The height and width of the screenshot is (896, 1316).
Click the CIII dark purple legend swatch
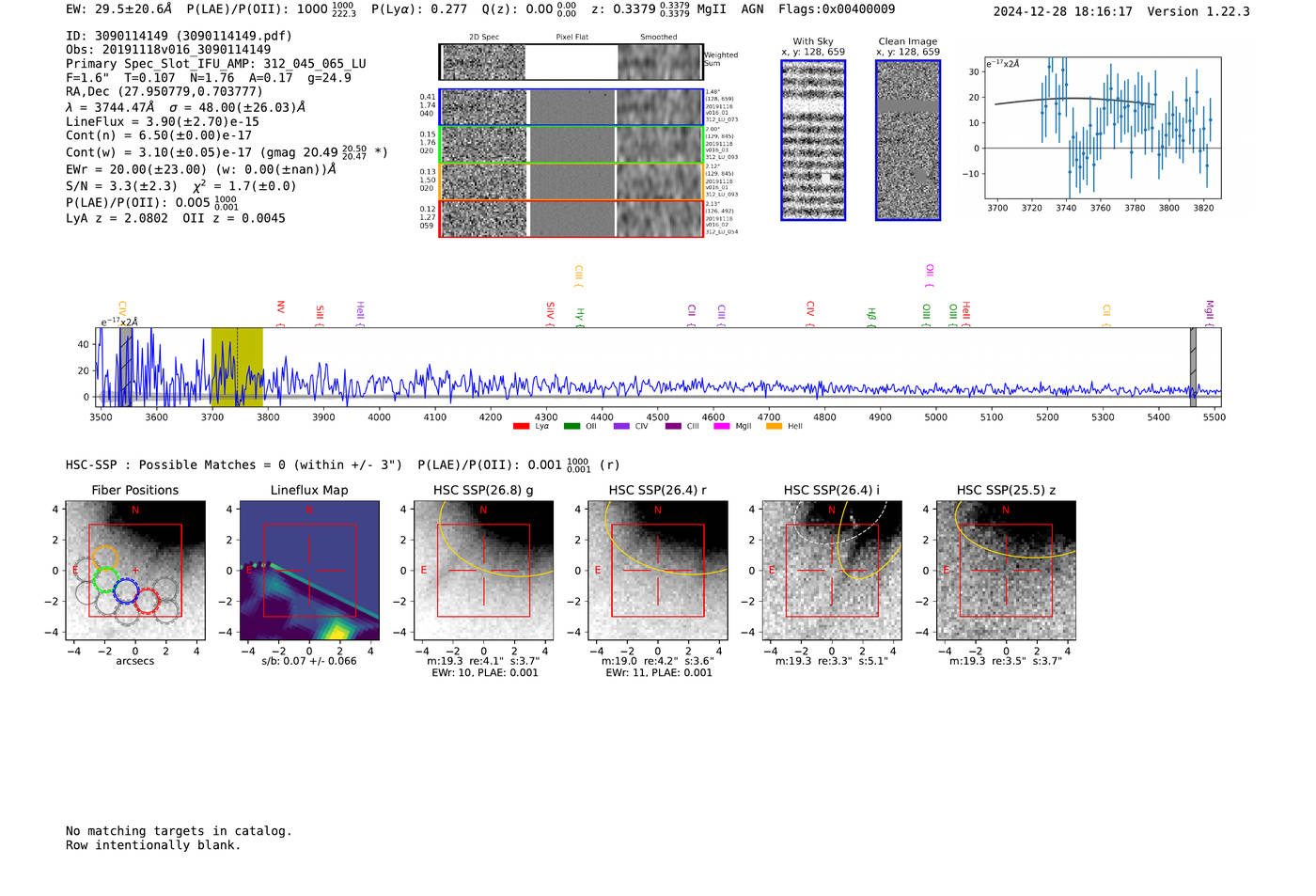673,426
